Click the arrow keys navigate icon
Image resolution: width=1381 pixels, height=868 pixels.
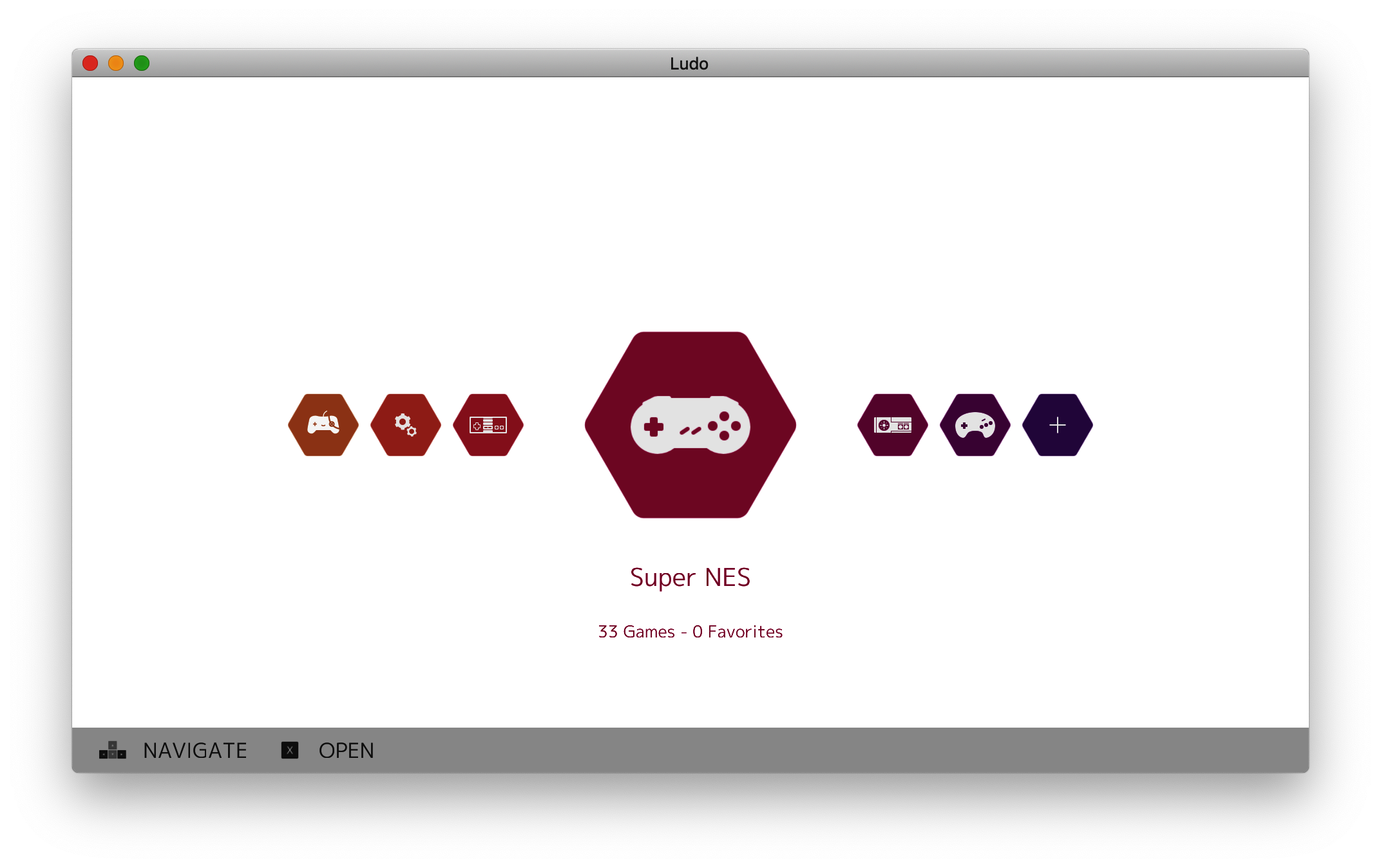[113, 750]
